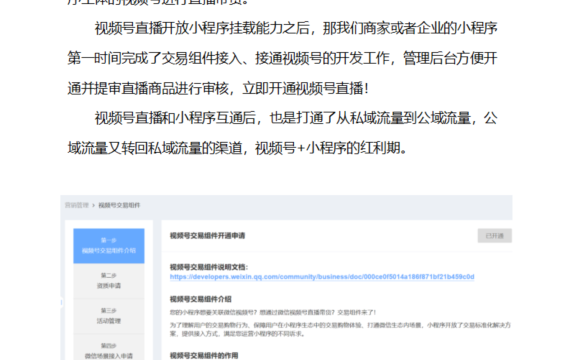
Task: Click the line ending 立即开通视频号直播！
Action: click(218, 88)
